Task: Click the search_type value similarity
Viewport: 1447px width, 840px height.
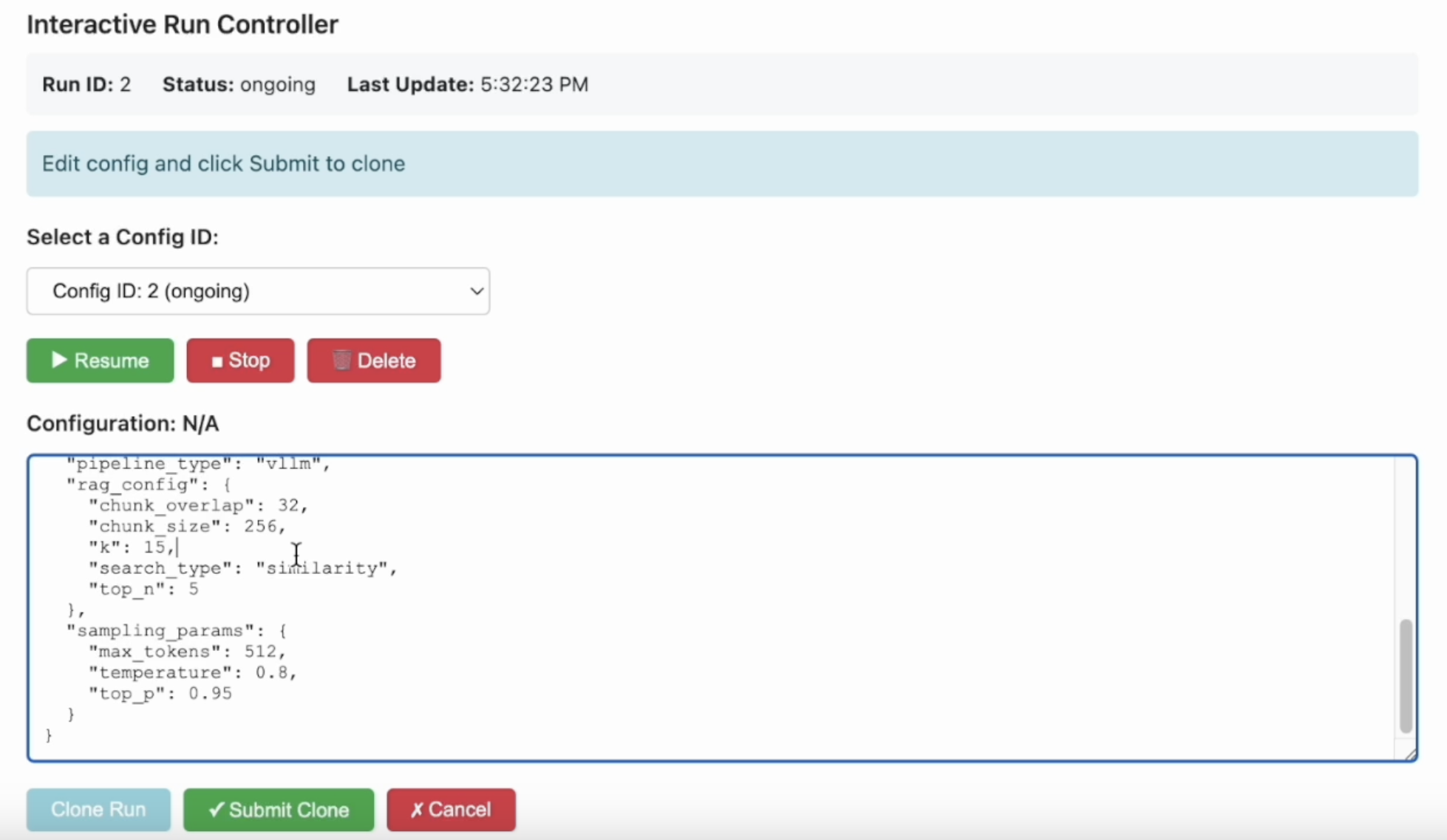Action: point(321,568)
